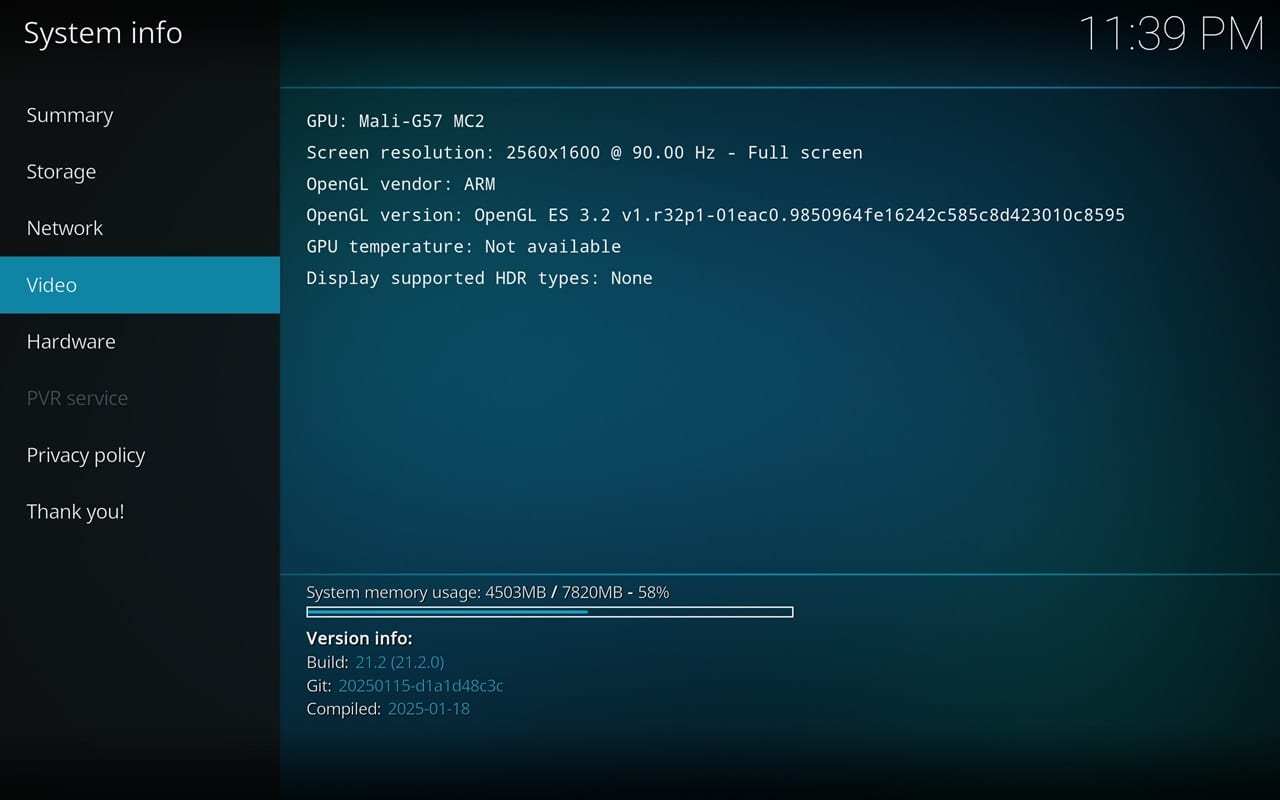Click the Build 21.2 version value

coord(399,662)
